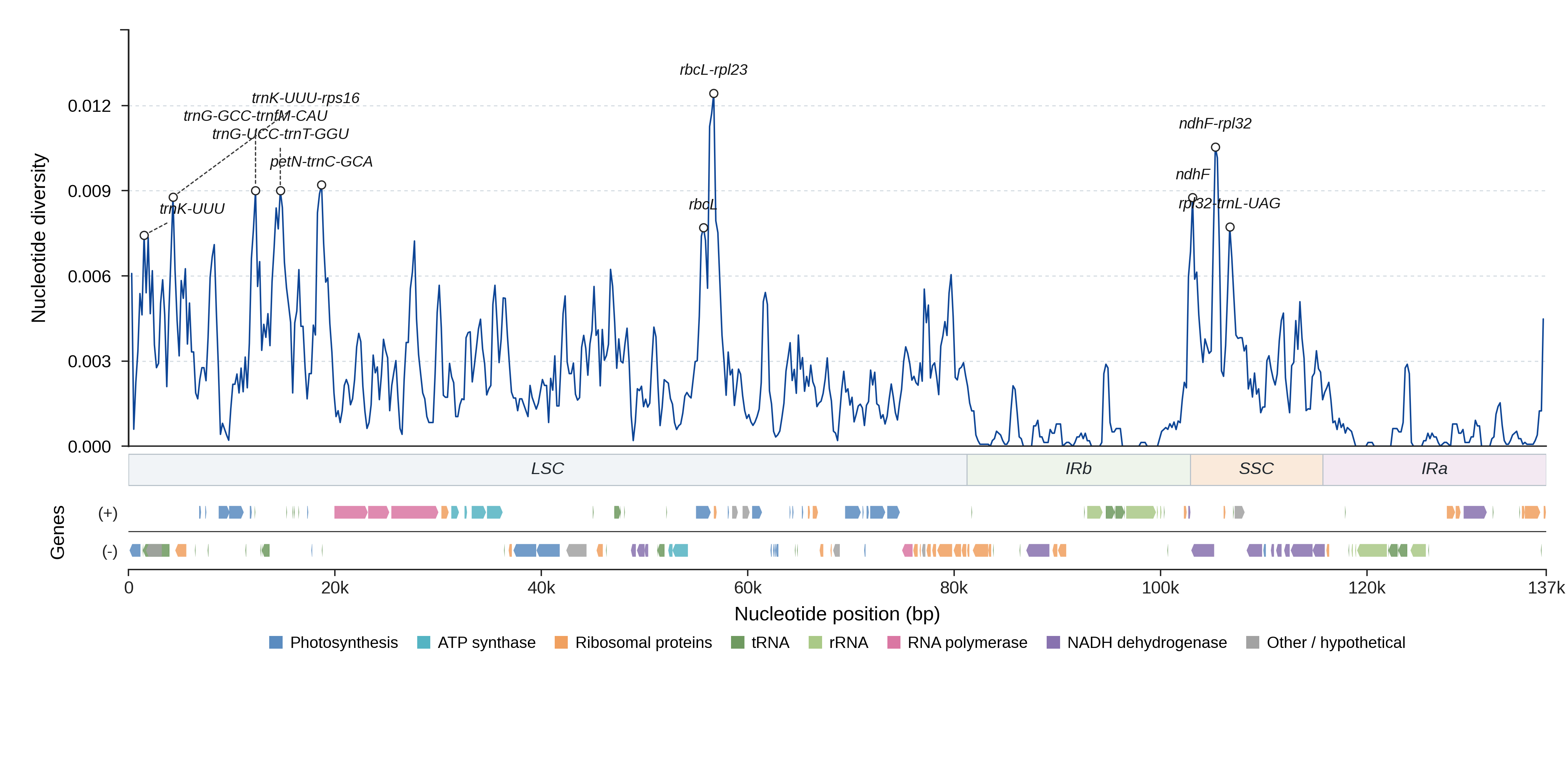Click the 'rpl32-trnL-UAG' annotation label

point(1230,203)
